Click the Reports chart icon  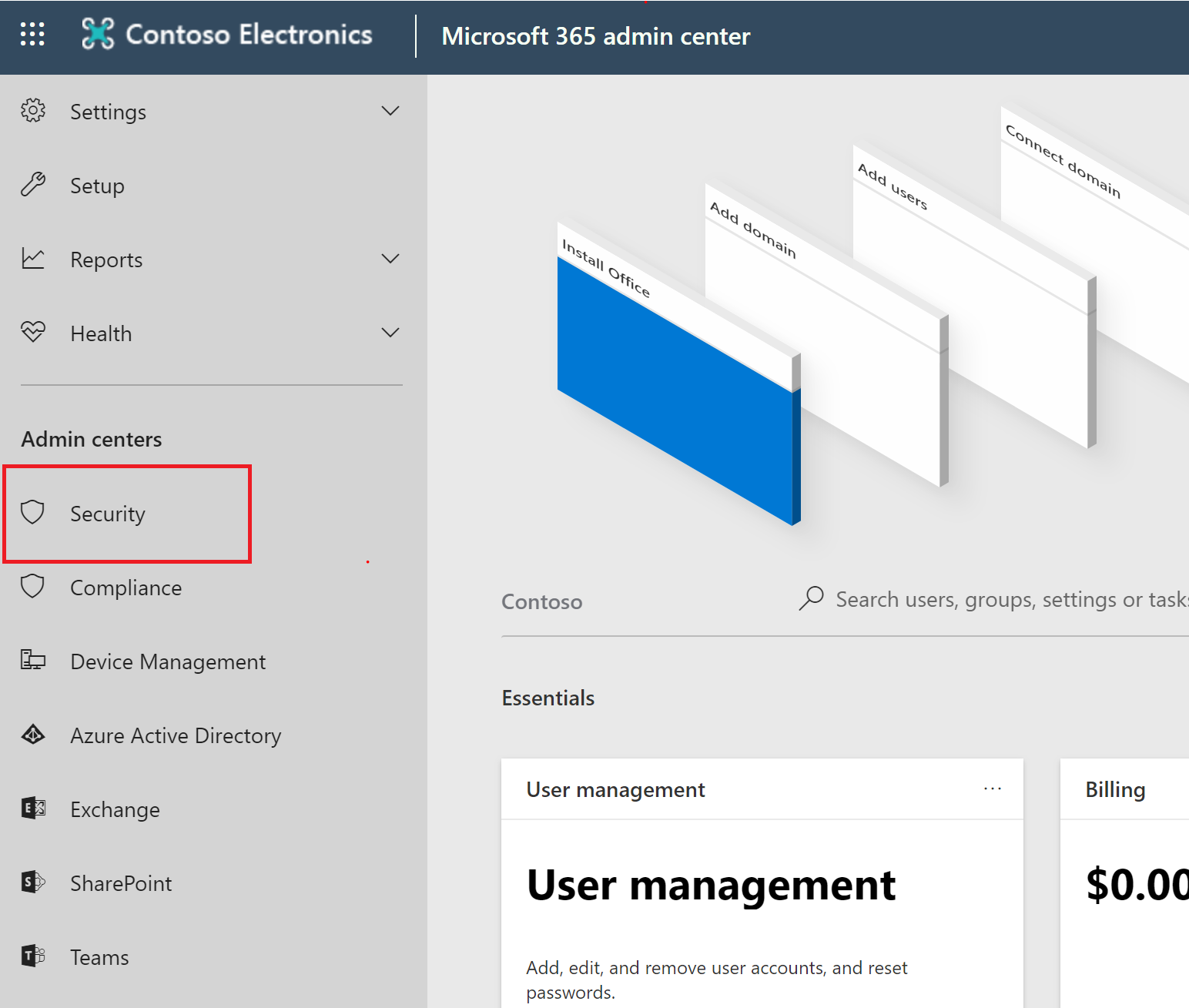[33, 259]
